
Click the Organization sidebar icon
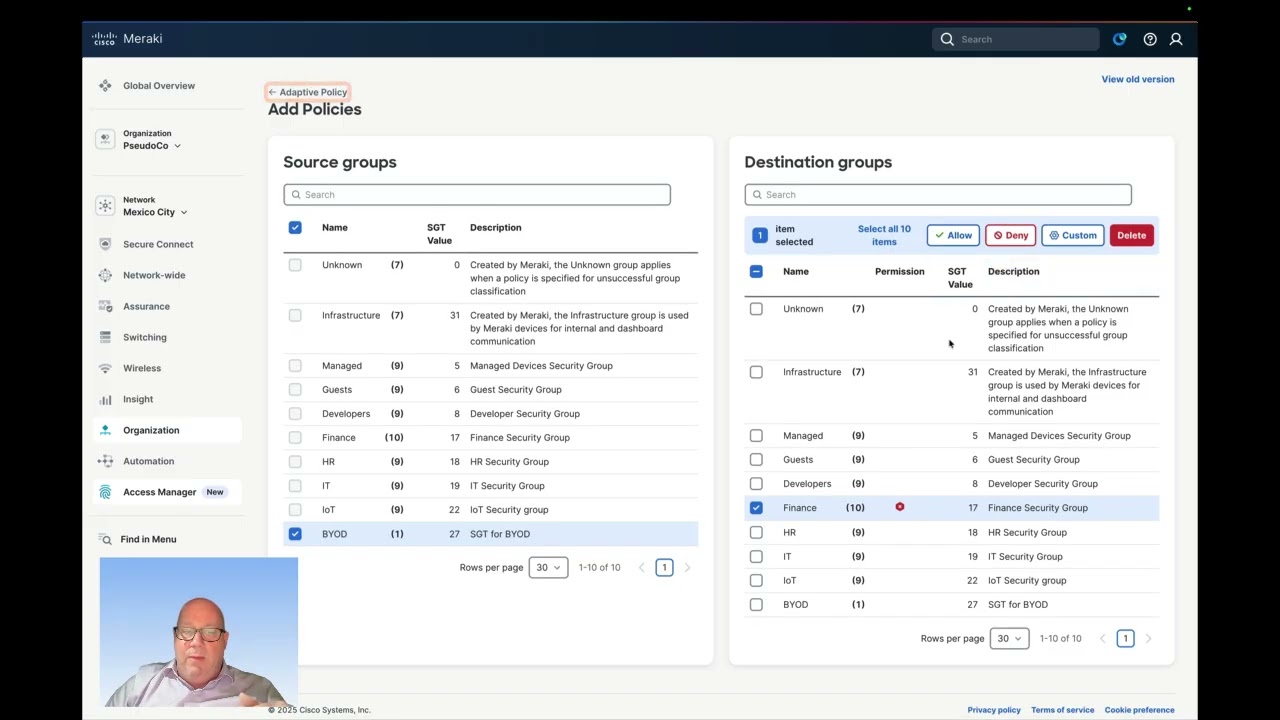[105, 430]
